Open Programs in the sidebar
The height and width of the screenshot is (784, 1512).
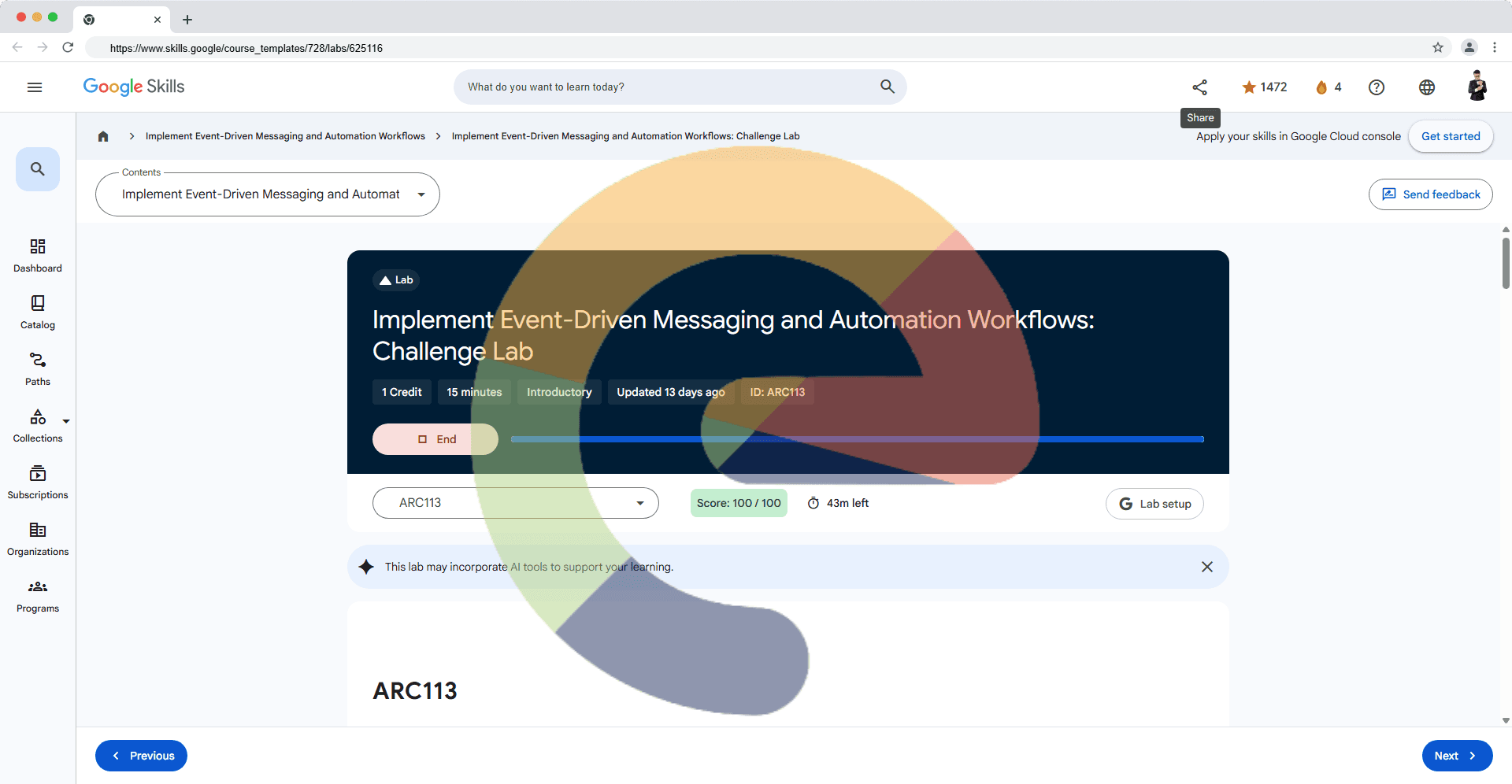pyautogui.click(x=38, y=596)
